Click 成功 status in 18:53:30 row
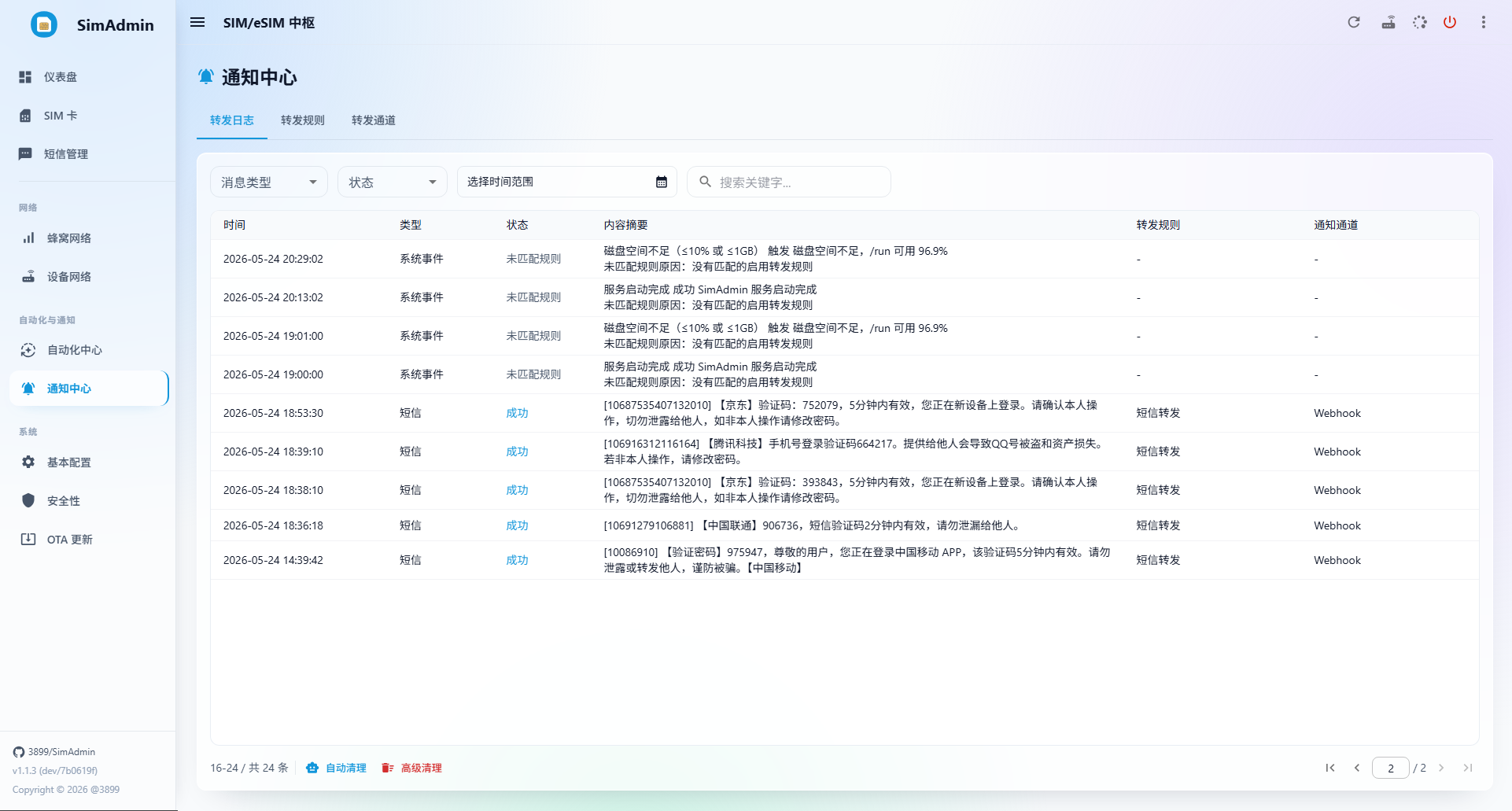This screenshot has height=811, width=1512. tap(518, 413)
